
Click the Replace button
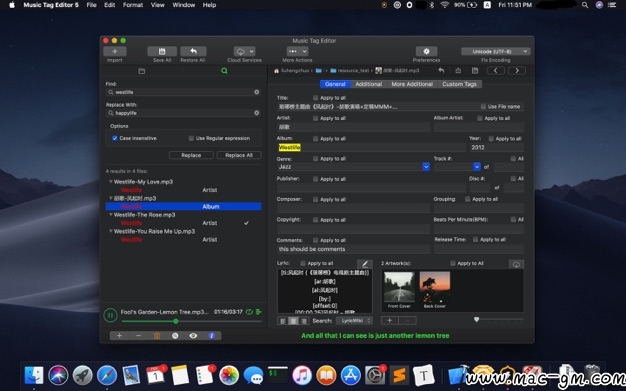pyautogui.click(x=191, y=155)
